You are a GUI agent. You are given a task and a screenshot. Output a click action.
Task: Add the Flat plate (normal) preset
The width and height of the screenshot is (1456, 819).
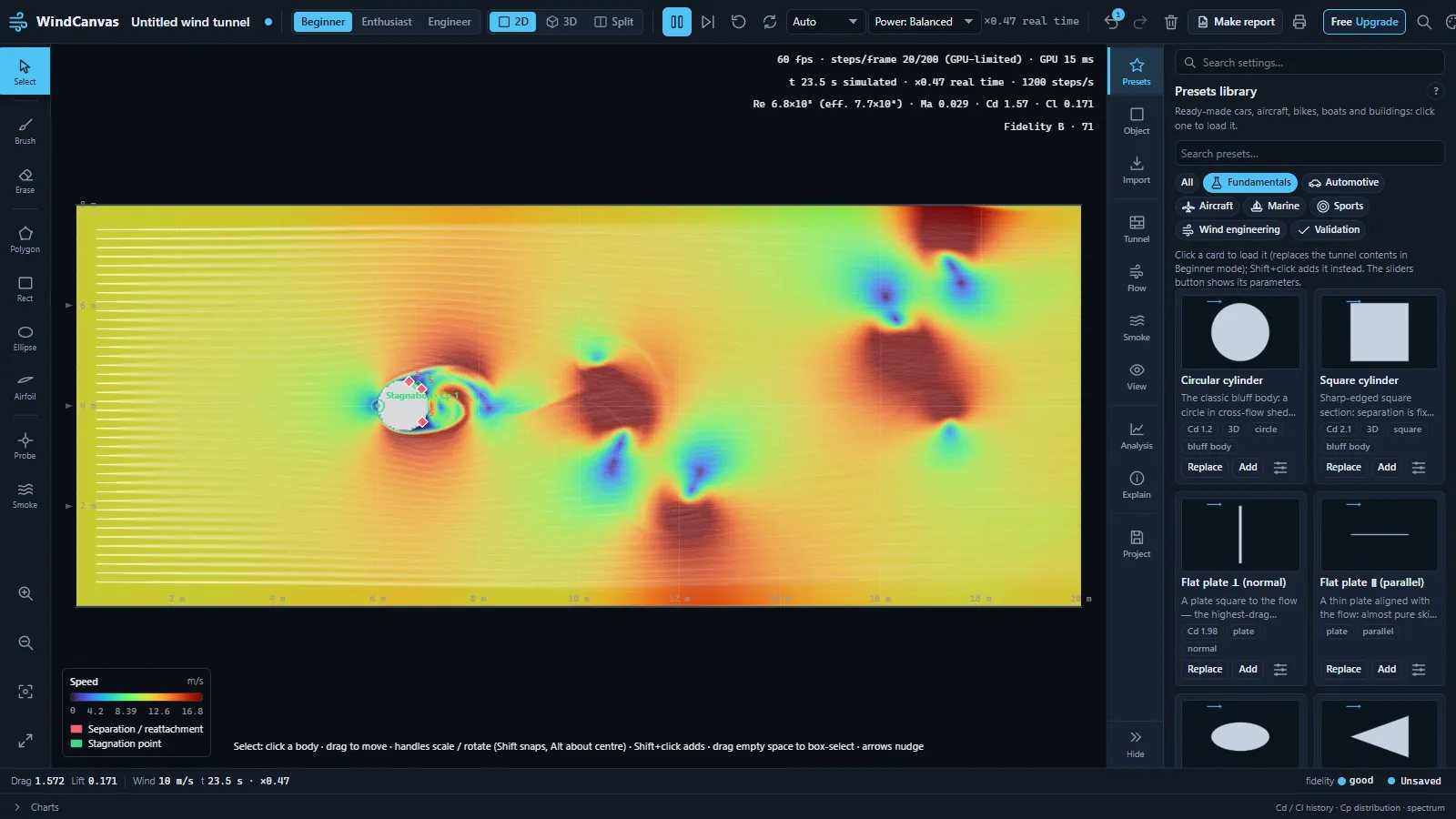coord(1248,669)
